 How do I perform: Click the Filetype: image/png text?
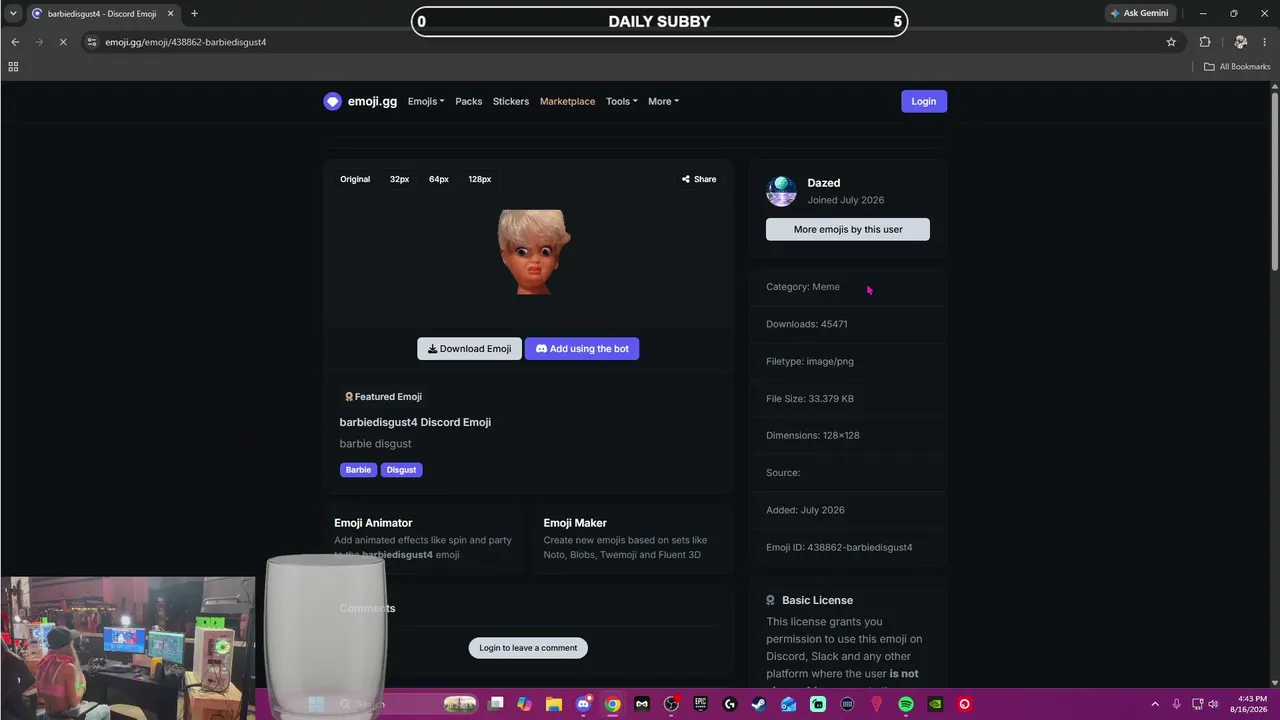pyautogui.click(x=810, y=361)
